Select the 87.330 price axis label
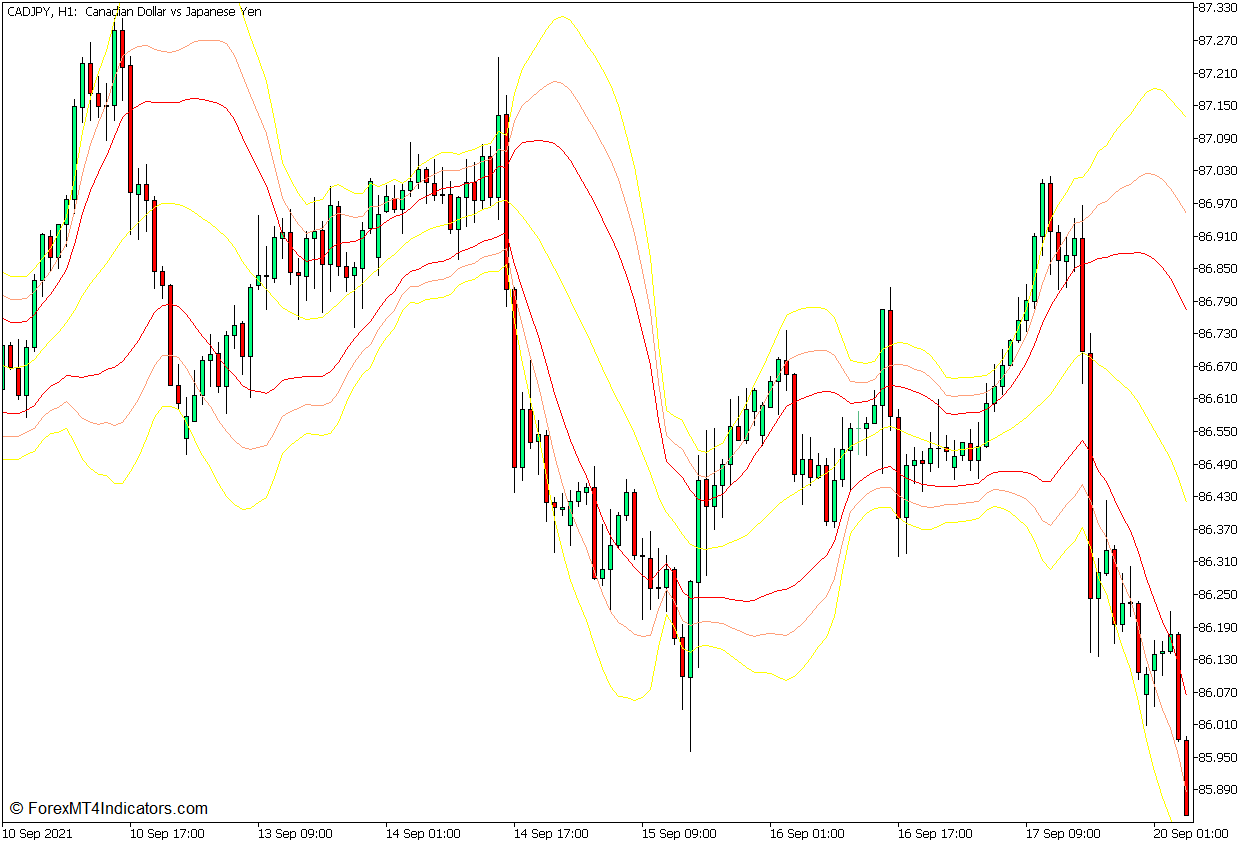The image size is (1256, 846). pos(1217,8)
